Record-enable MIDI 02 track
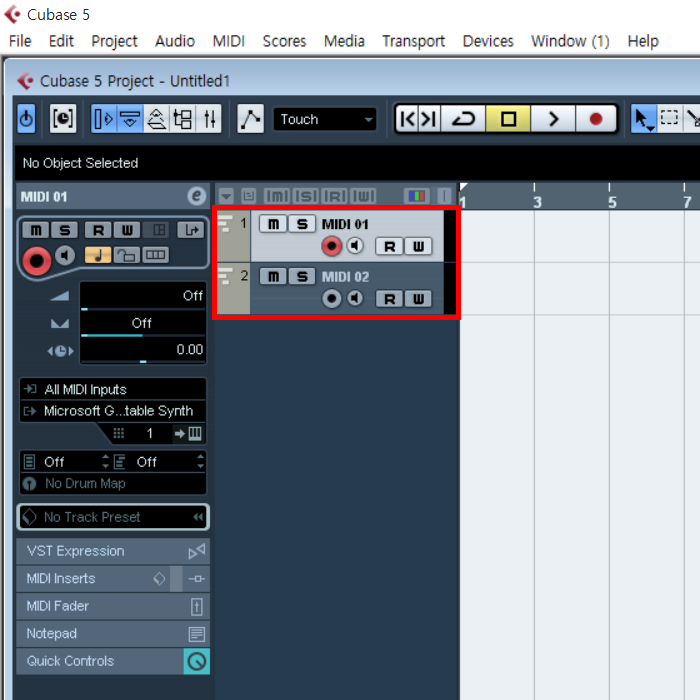Viewport: 700px width, 700px height. click(x=331, y=299)
